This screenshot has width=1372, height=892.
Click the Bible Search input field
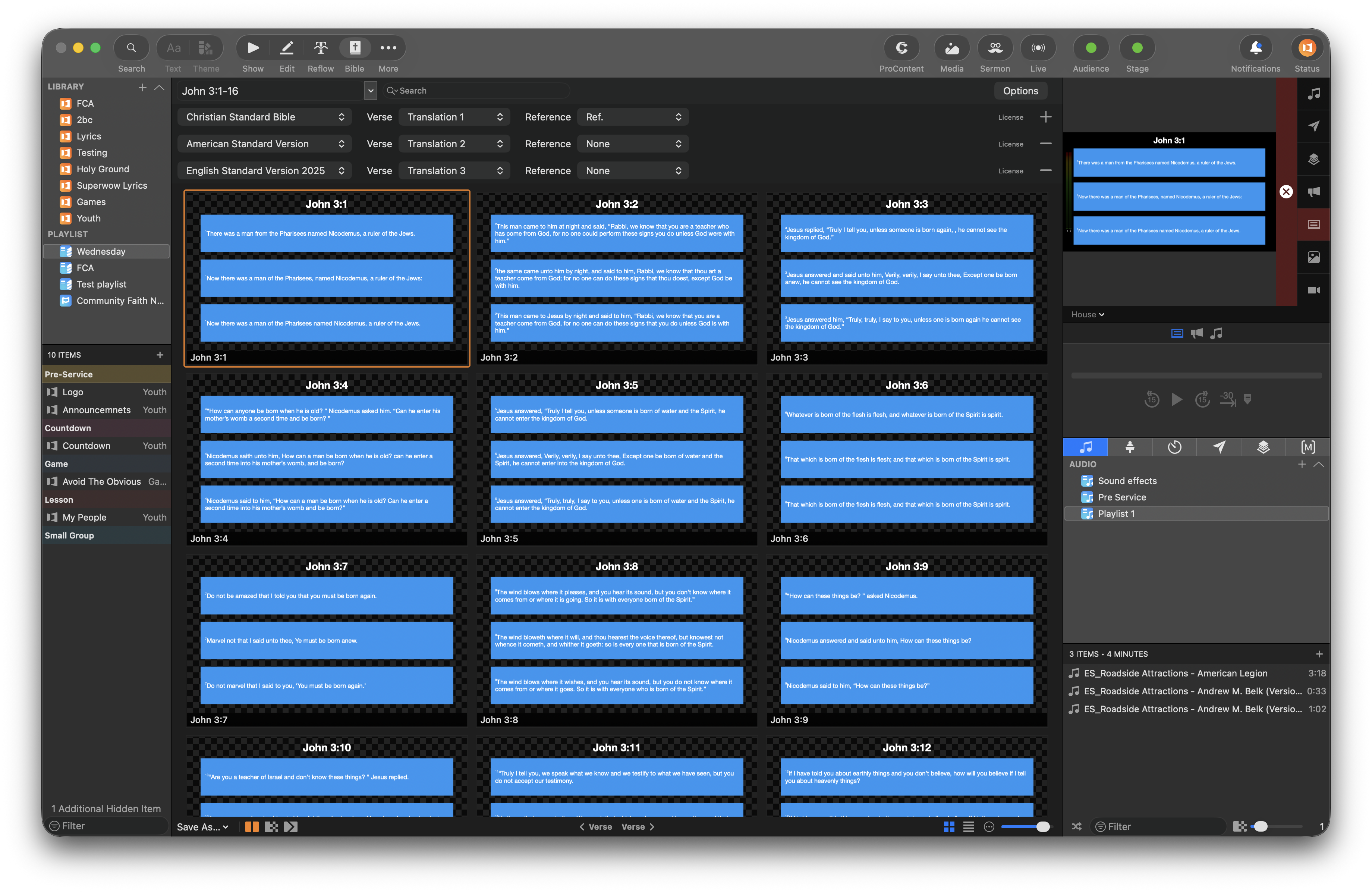(477, 91)
